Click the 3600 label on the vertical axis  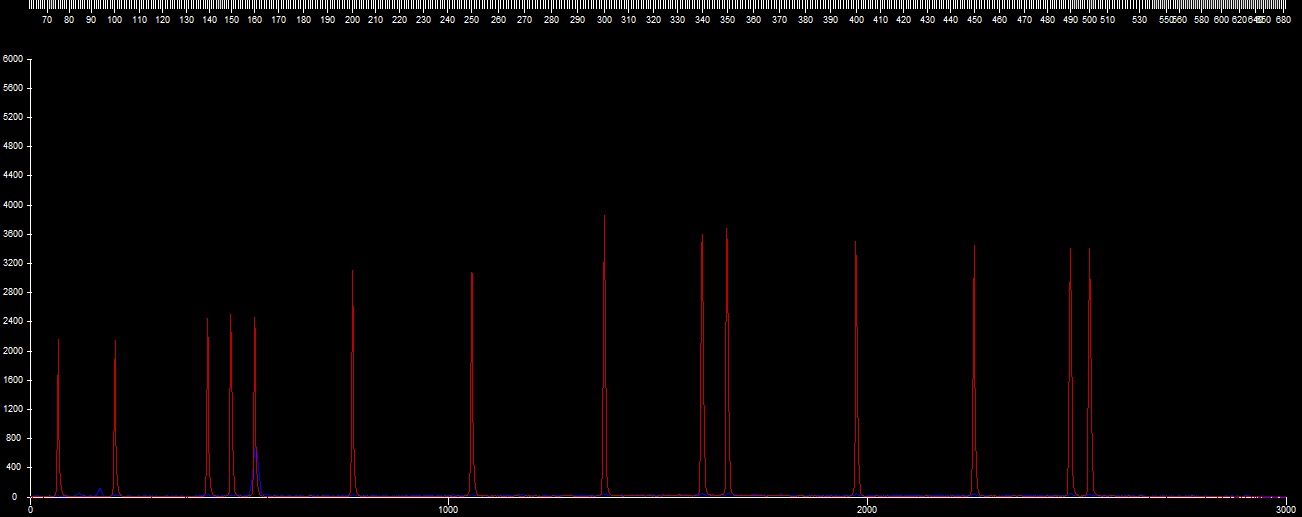tap(12, 234)
